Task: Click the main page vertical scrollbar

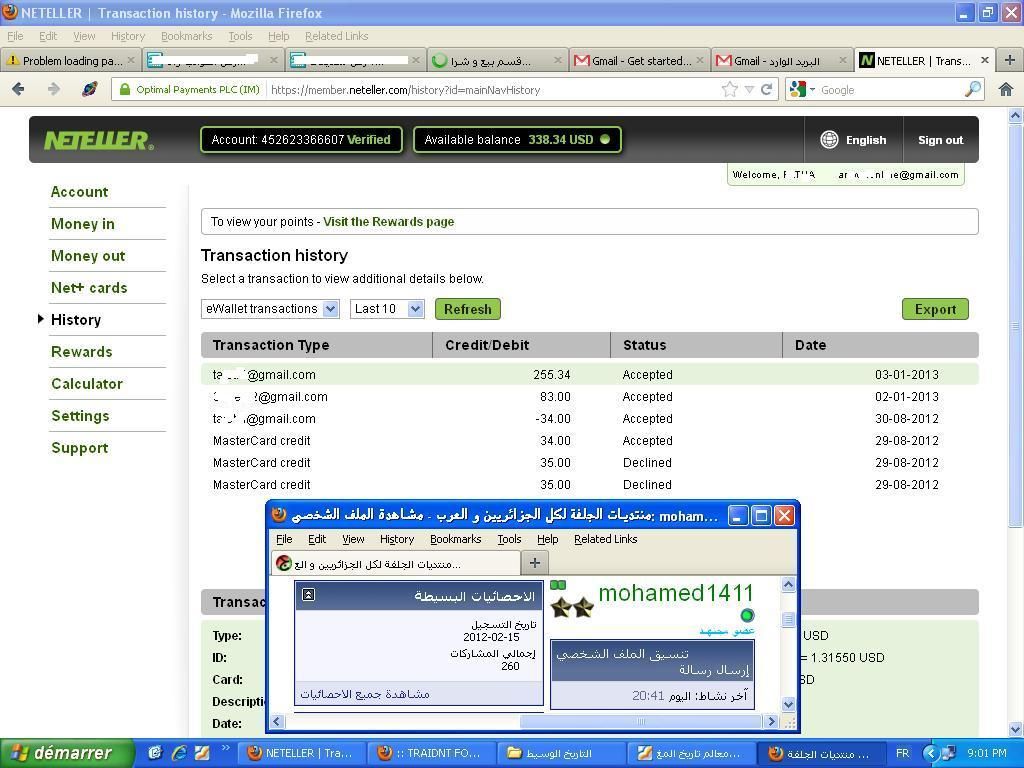Action: (1016, 327)
